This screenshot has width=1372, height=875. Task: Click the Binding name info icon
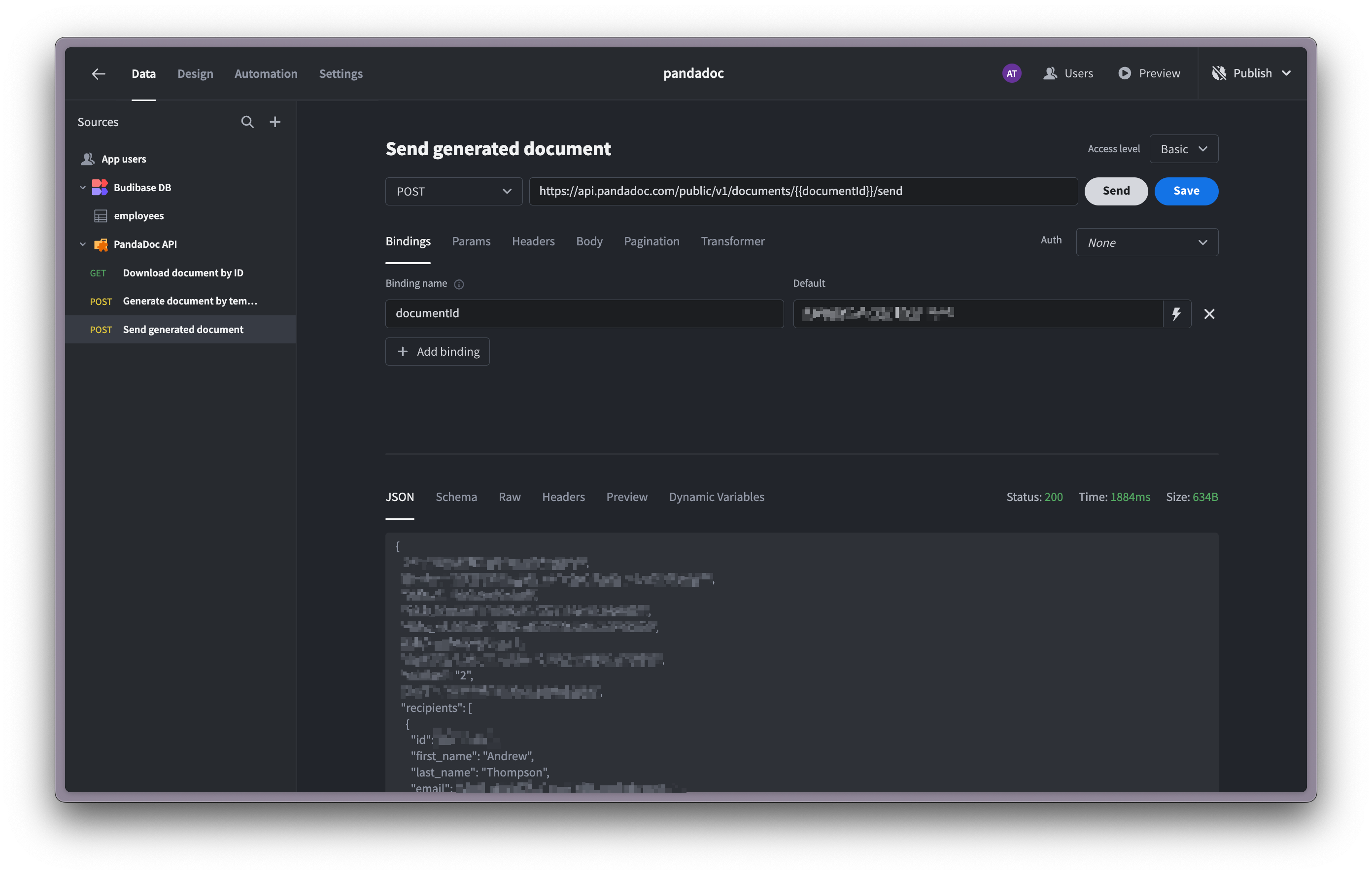pyautogui.click(x=459, y=284)
